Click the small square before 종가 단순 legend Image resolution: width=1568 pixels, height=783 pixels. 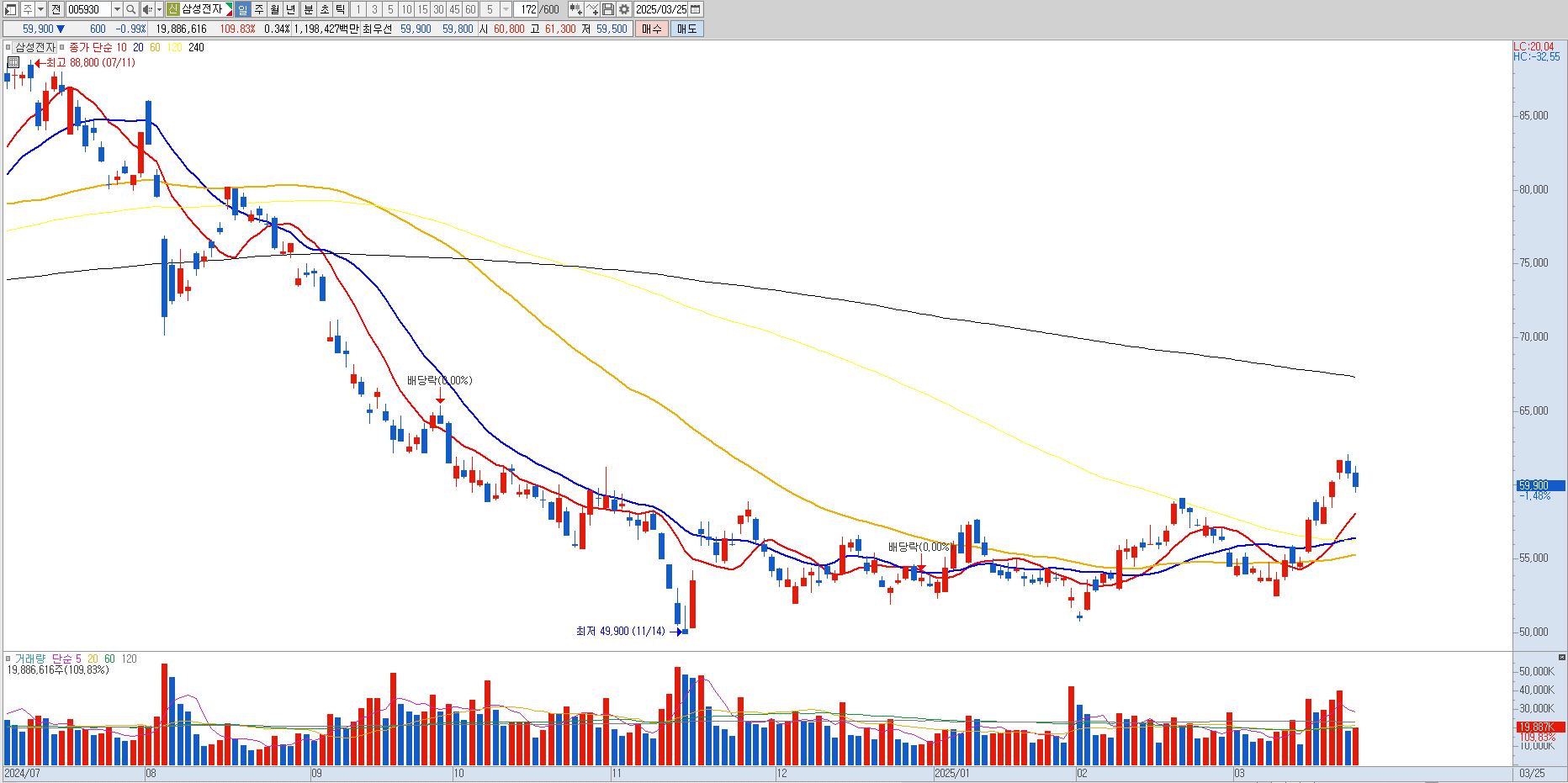click(63, 48)
